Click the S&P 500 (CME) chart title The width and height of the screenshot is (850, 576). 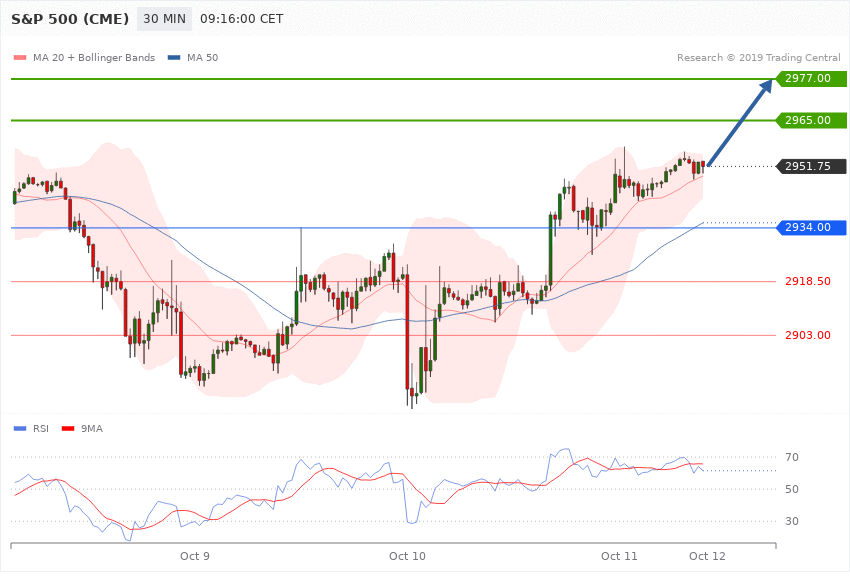[70, 19]
